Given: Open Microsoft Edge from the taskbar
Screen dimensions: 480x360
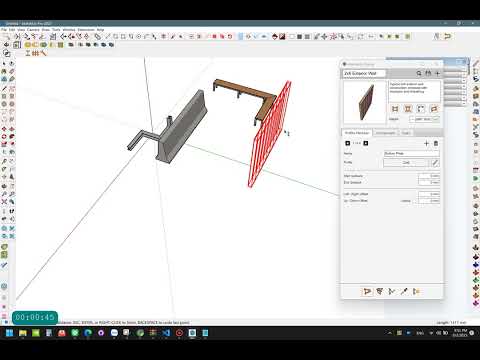Looking at the screenshot, I should coord(88,333).
